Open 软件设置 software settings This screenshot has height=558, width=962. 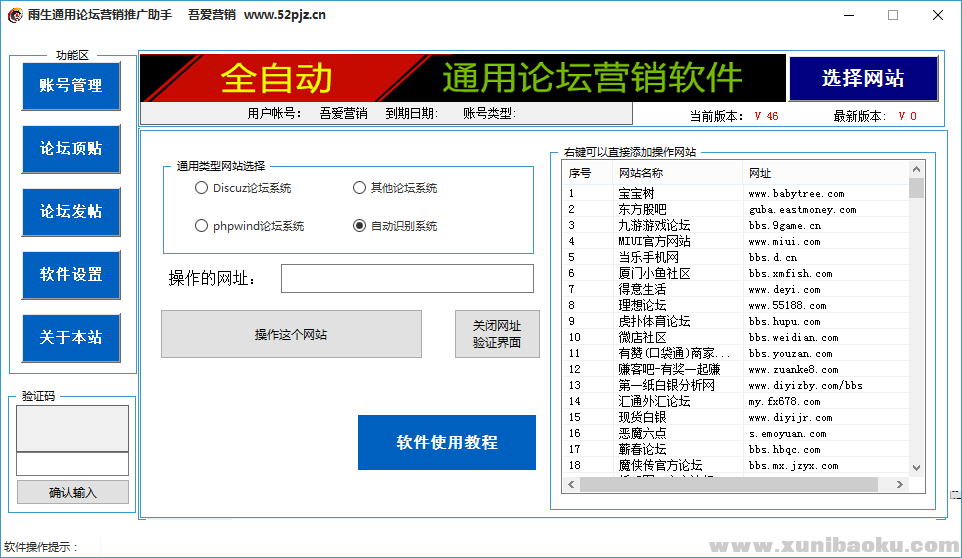point(71,275)
